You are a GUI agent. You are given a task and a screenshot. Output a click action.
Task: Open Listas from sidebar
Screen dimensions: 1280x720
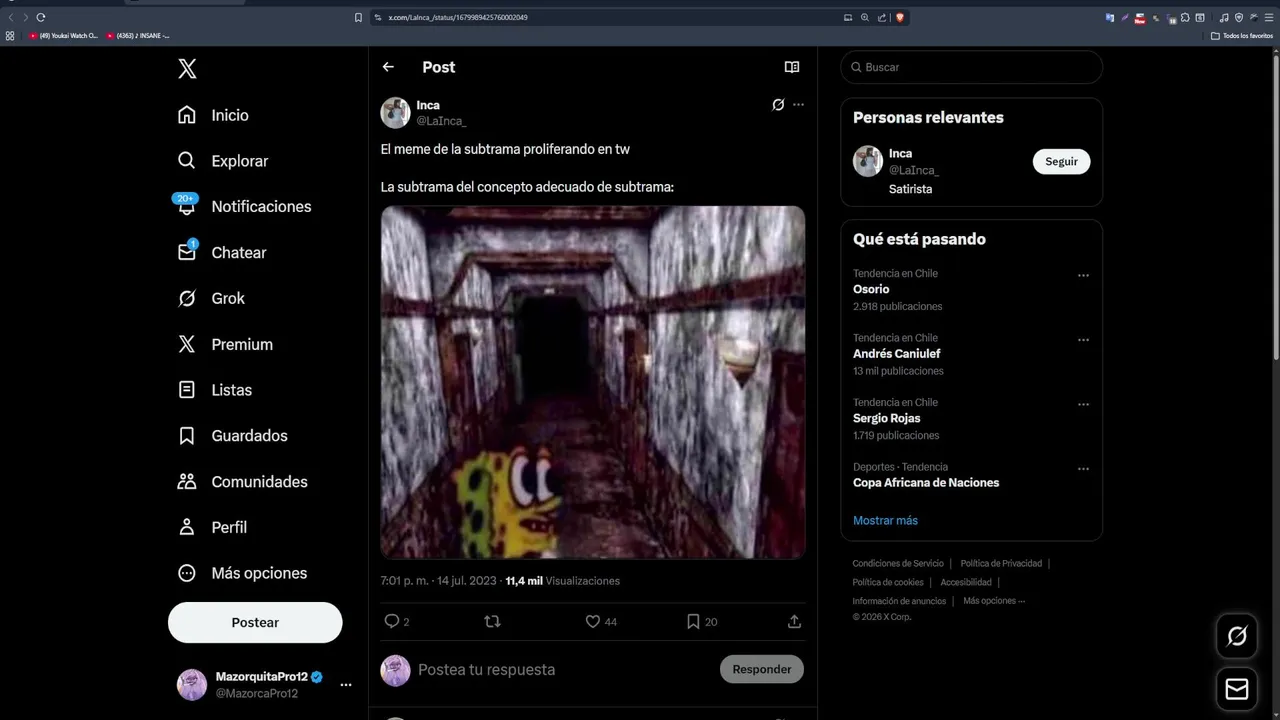pos(214,390)
